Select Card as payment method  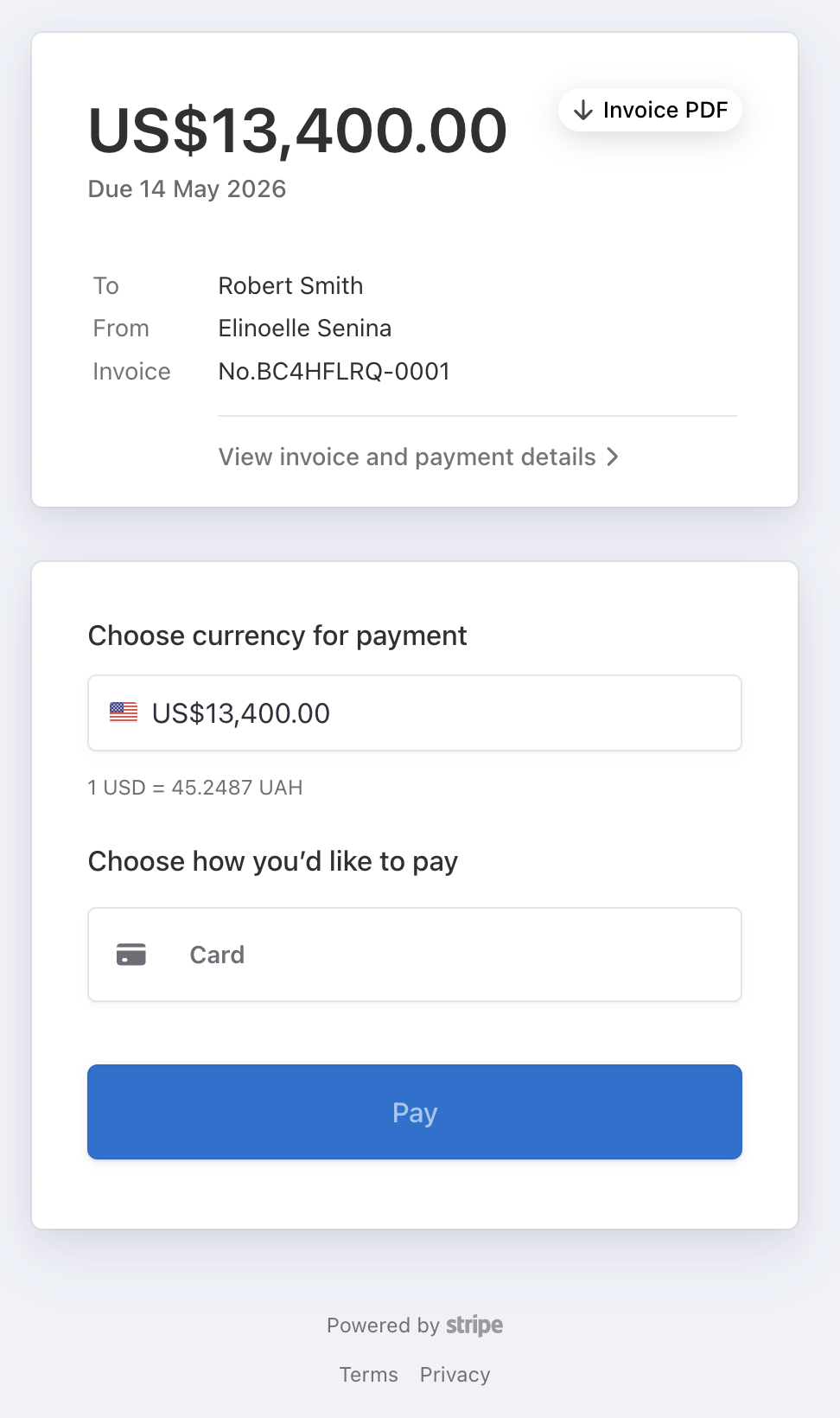(415, 955)
